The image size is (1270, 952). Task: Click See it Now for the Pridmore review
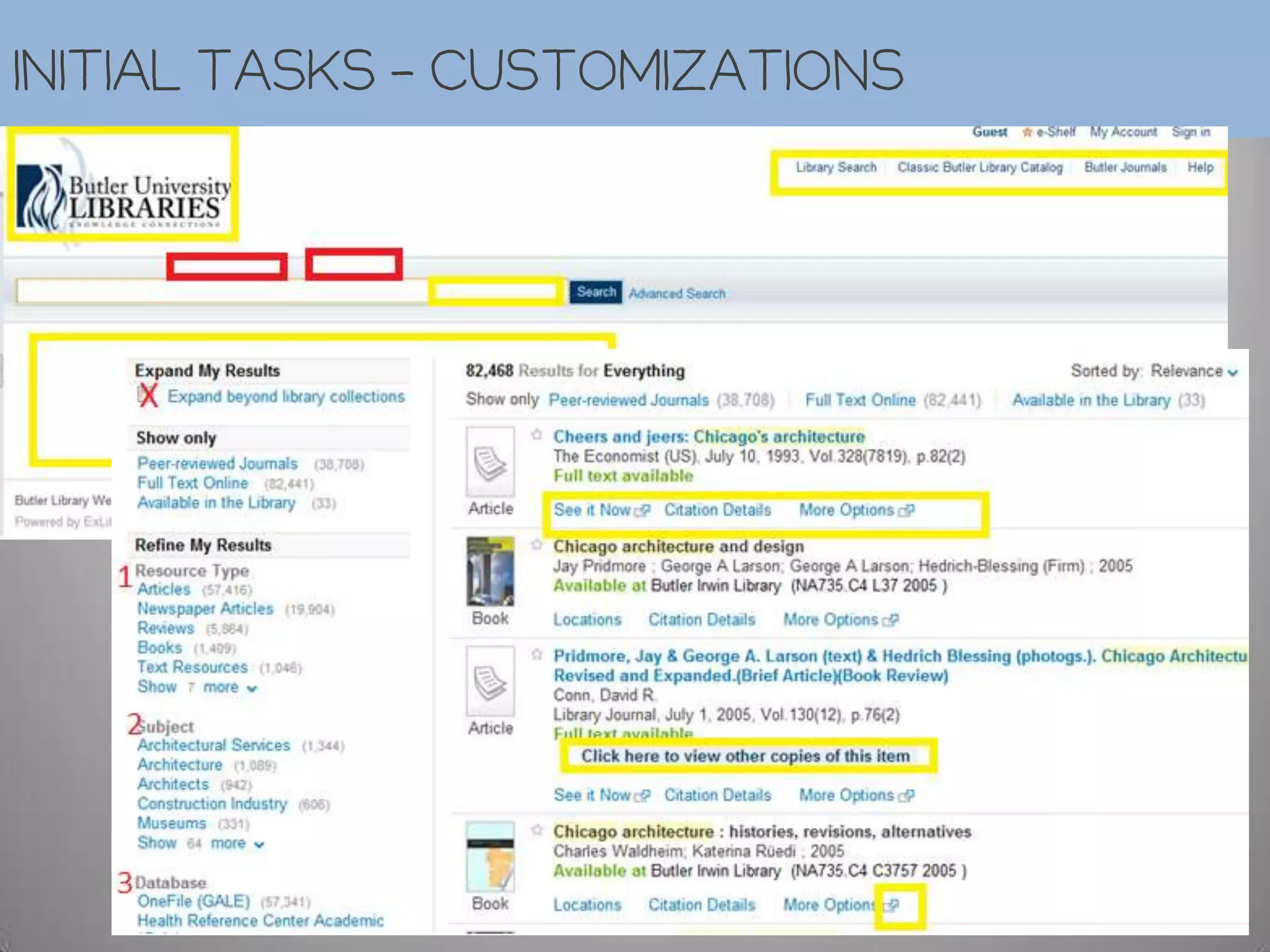pos(601,795)
